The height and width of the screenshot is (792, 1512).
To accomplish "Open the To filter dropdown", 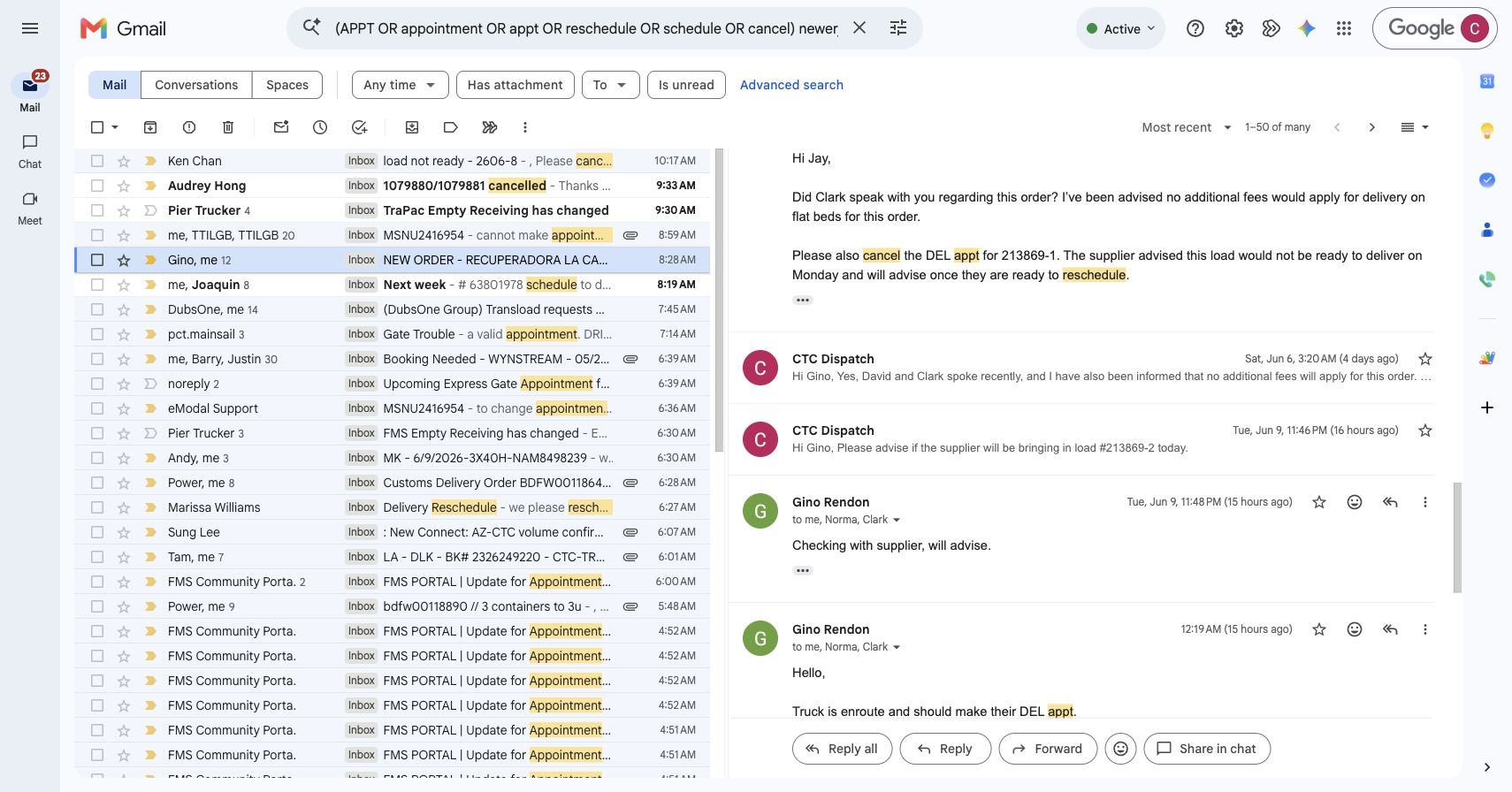I will (610, 85).
